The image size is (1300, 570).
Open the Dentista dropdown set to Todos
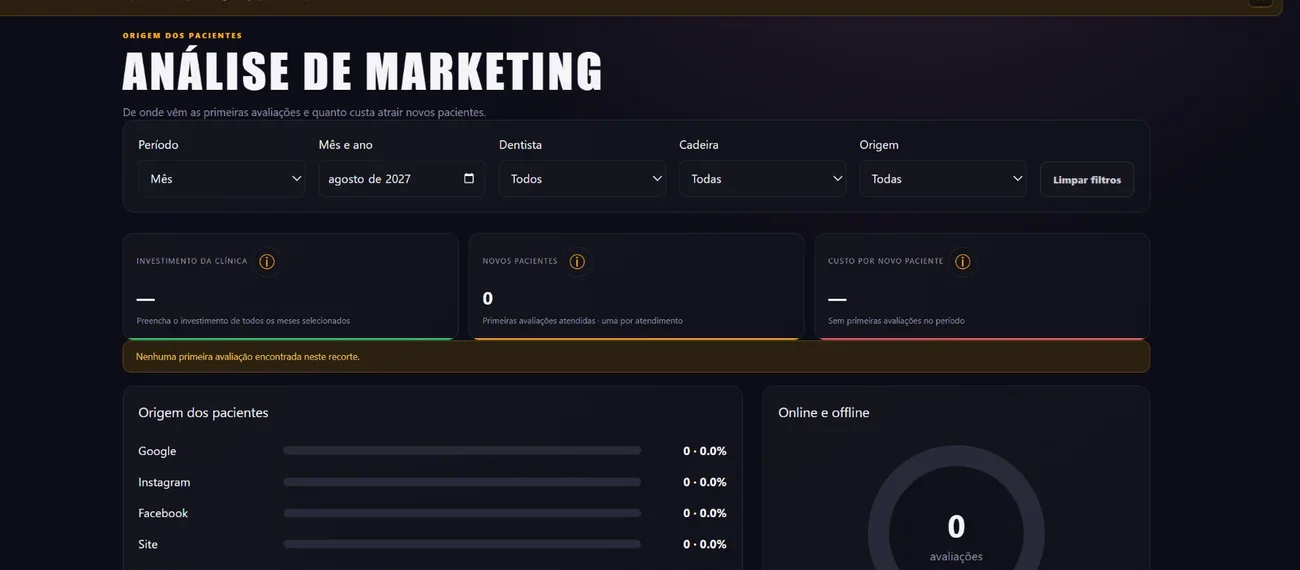(582, 179)
